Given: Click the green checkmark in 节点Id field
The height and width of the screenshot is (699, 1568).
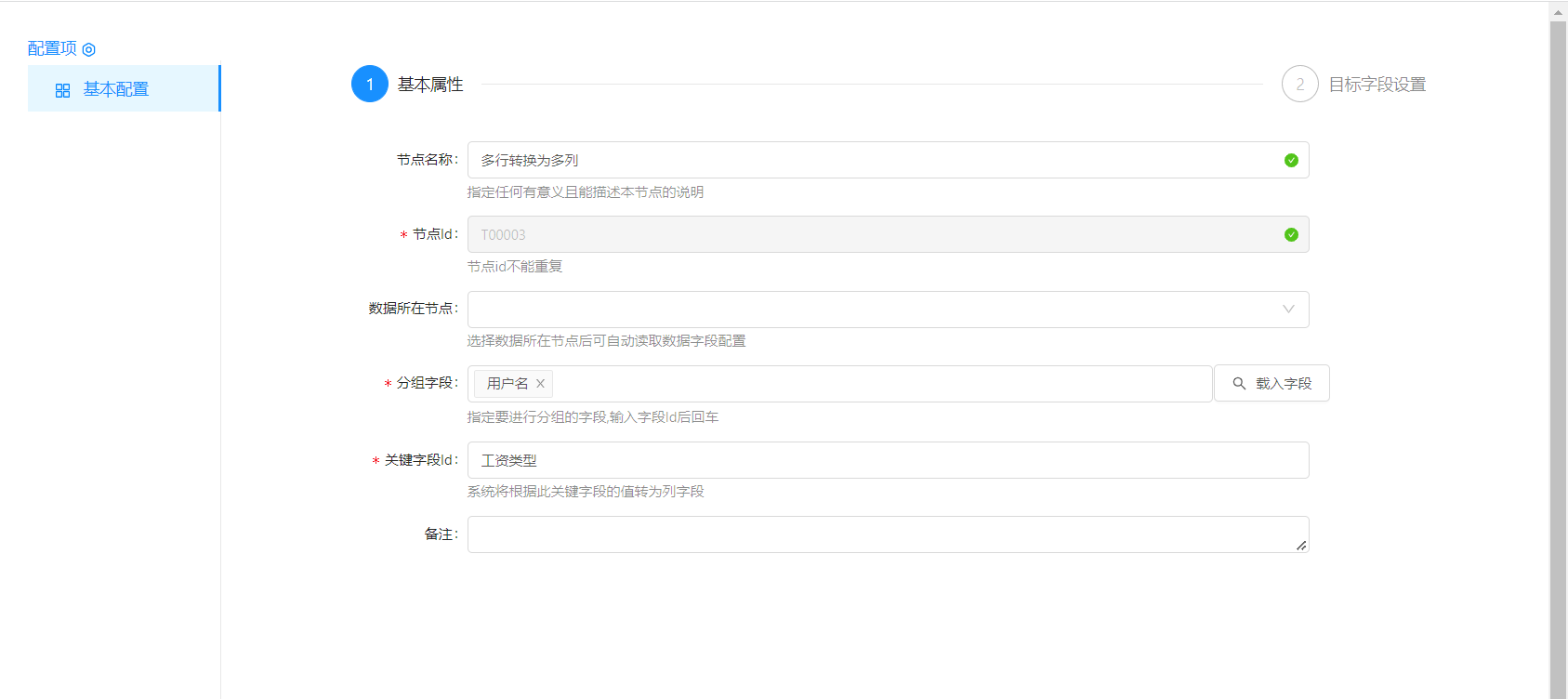Looking at the screenshot, I should pos(1290,235).
